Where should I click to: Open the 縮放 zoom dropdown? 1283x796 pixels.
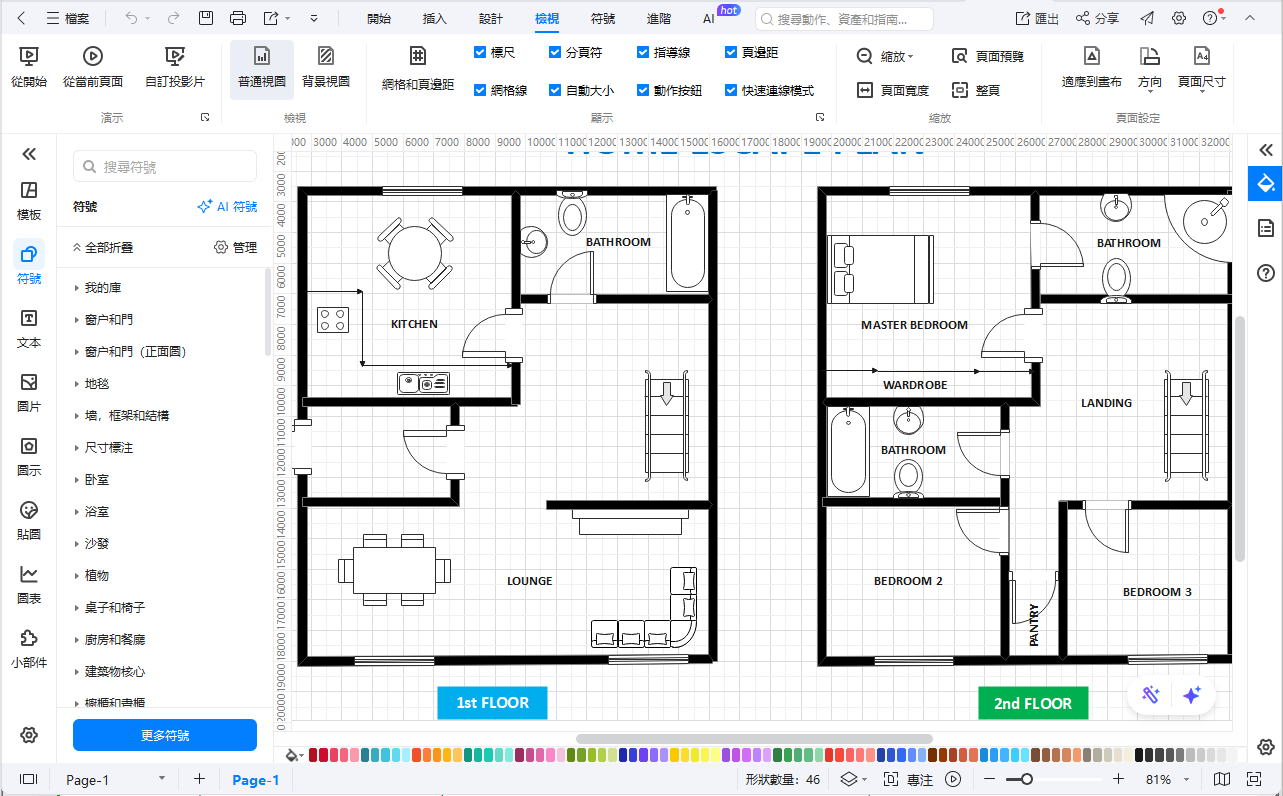[x=886, y=57]
